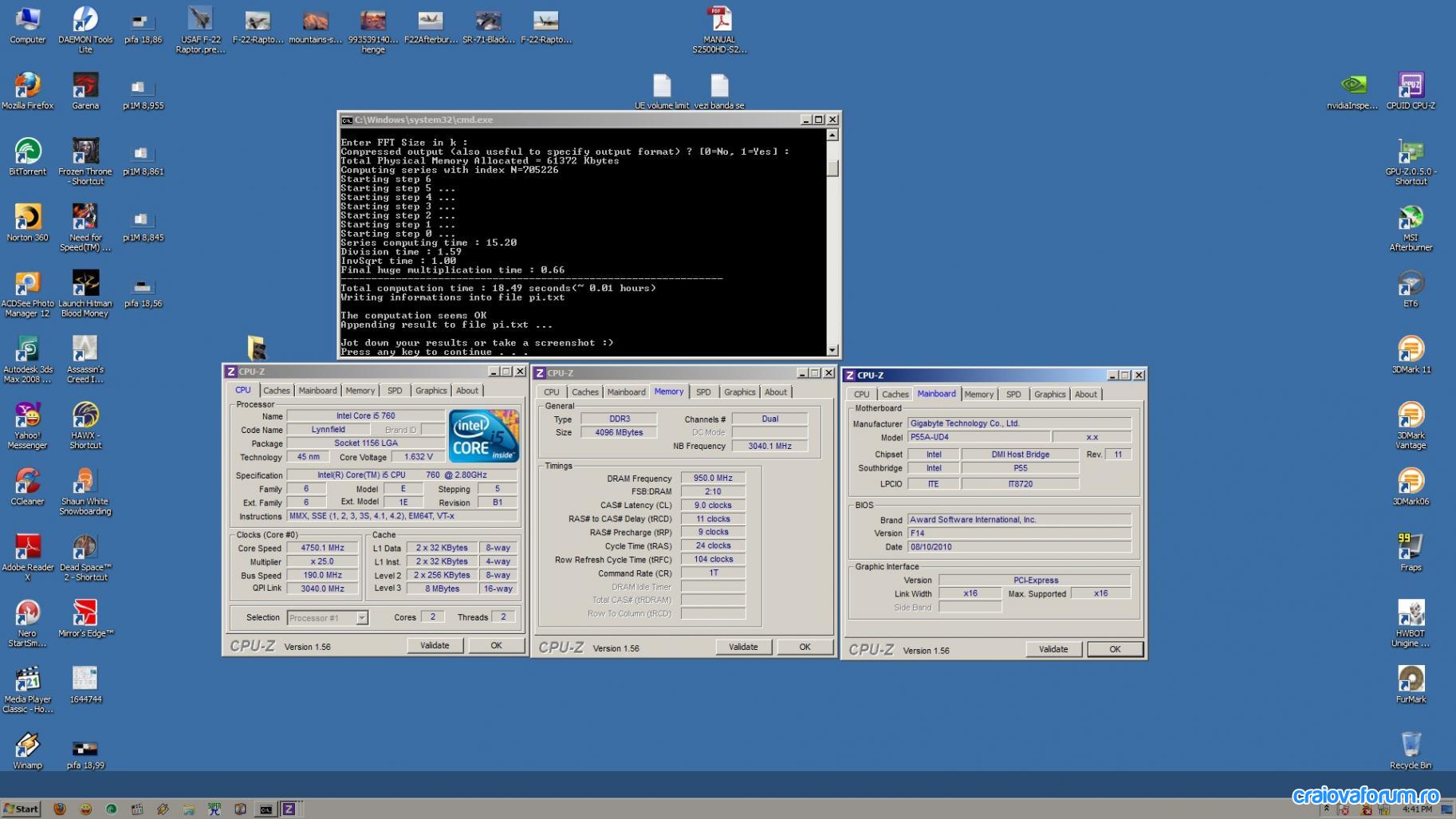Switch to Caches tab in first CPU-Z window

pos(277,391)
